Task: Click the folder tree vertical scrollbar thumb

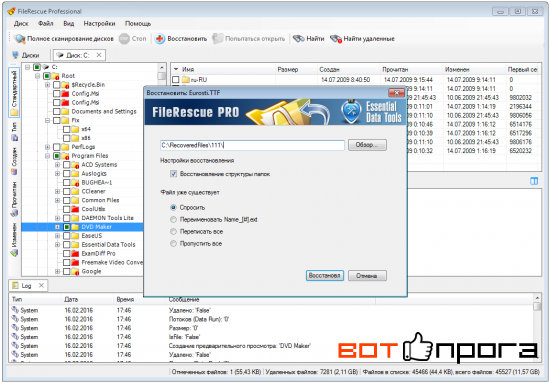Action: point(161,76)
